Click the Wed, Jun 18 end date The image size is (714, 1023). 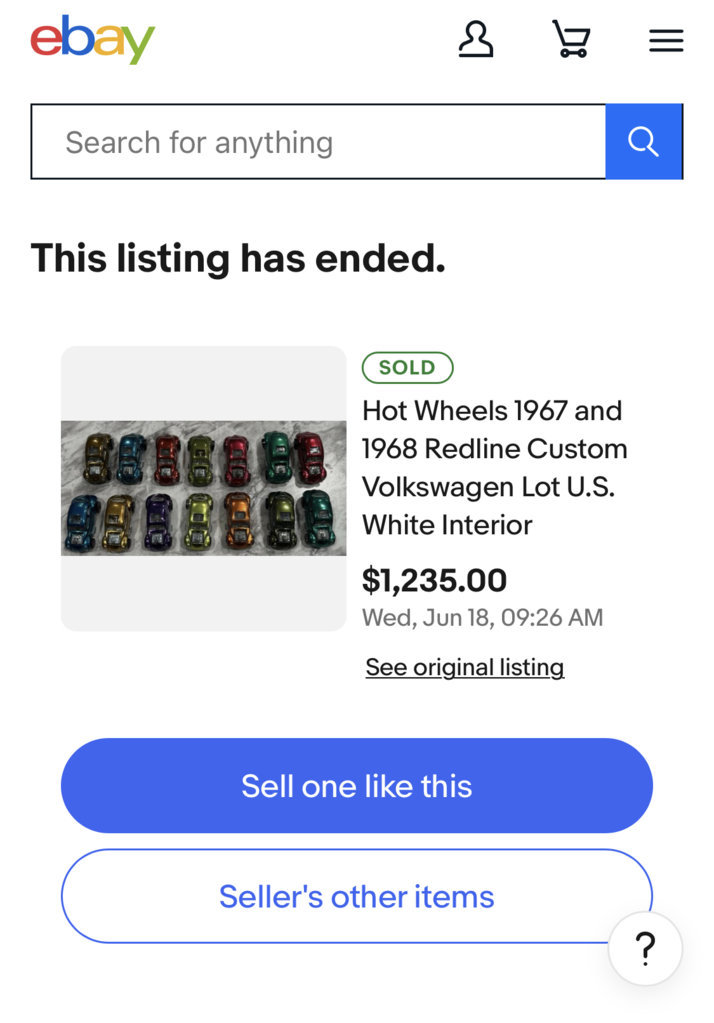[482, 617]
